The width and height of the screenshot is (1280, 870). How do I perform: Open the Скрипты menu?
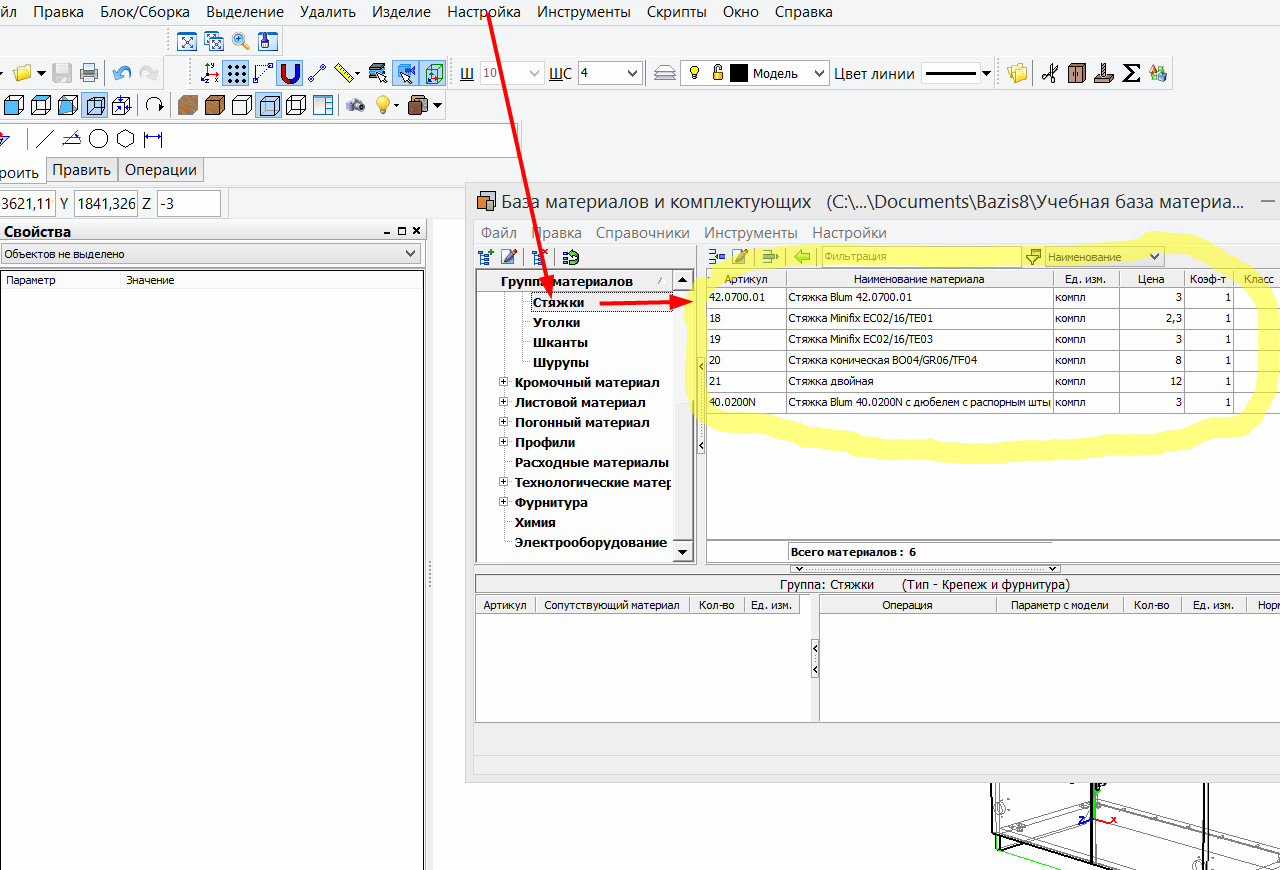tap(677, 12)
